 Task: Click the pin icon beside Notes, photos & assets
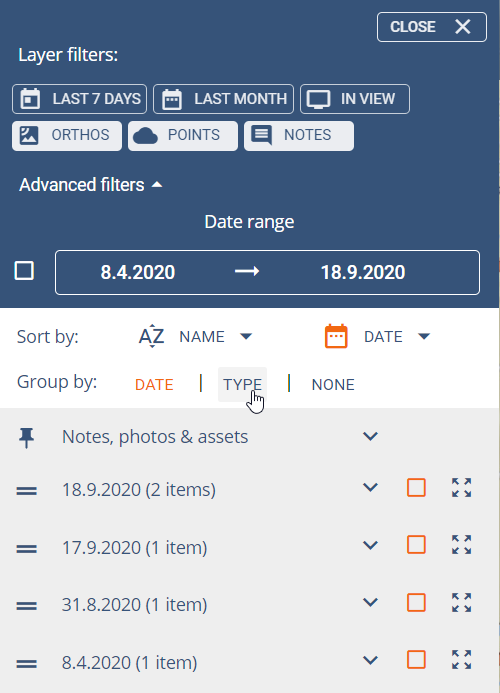tap(27, 438)
